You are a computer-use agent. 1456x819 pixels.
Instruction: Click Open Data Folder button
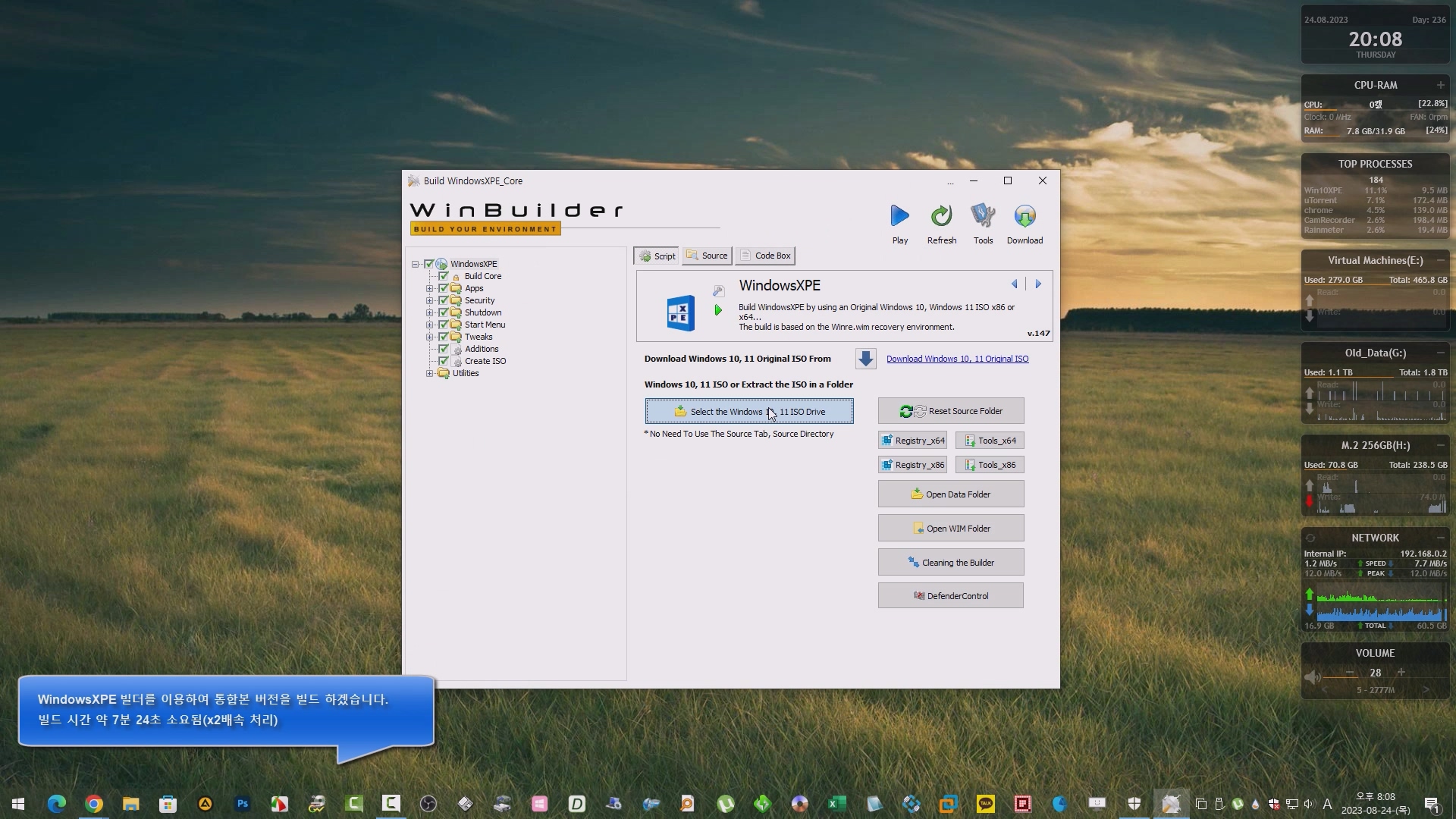[951, 494]
